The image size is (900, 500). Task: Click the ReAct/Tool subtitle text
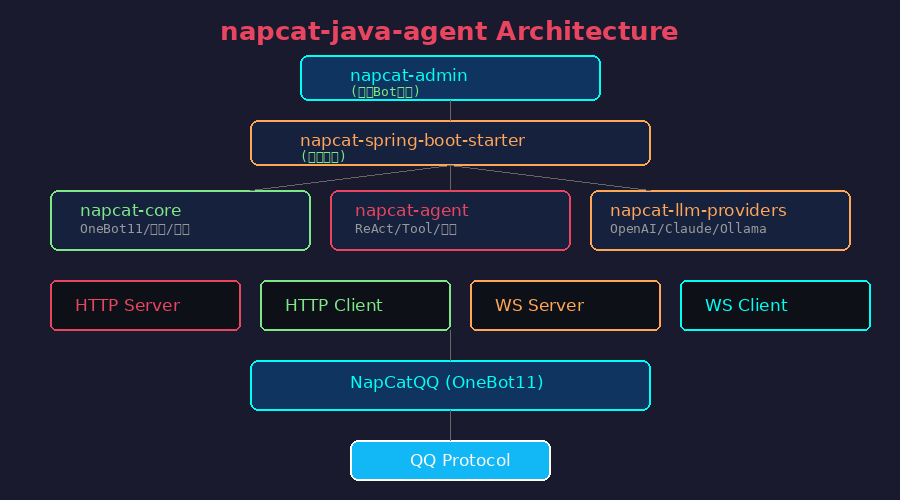pyautogui.click(x=406, y=229)
